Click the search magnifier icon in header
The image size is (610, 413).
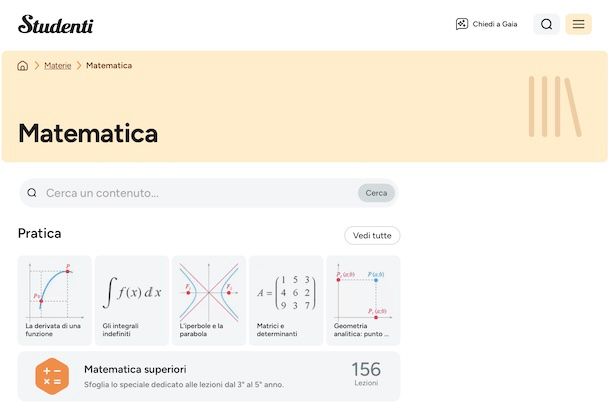click(546, 24)
